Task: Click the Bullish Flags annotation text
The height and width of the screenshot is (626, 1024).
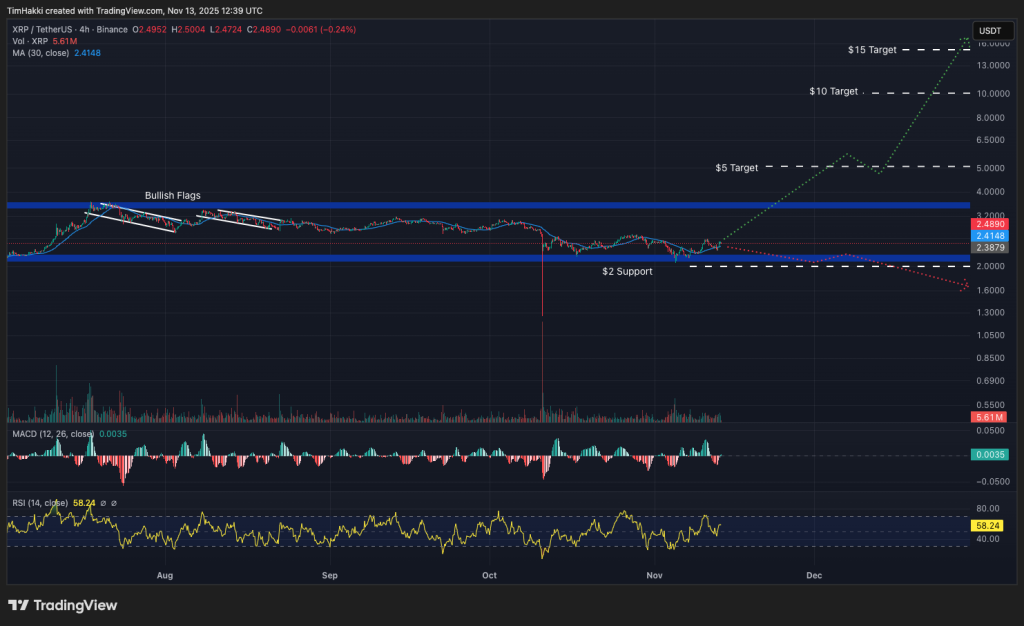Action: (172, 195)
